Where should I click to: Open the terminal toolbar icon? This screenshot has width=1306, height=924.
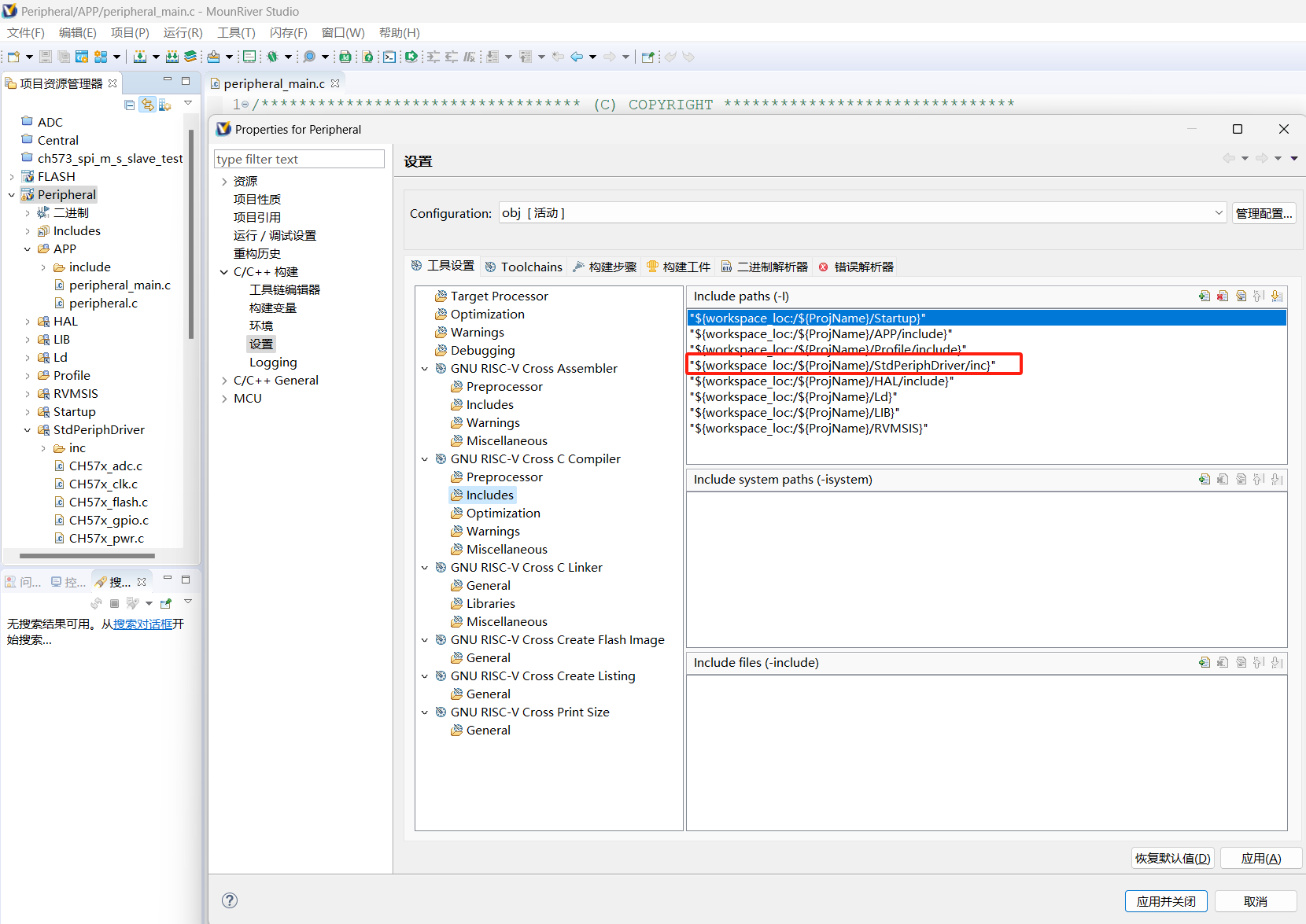coord(389,57)
